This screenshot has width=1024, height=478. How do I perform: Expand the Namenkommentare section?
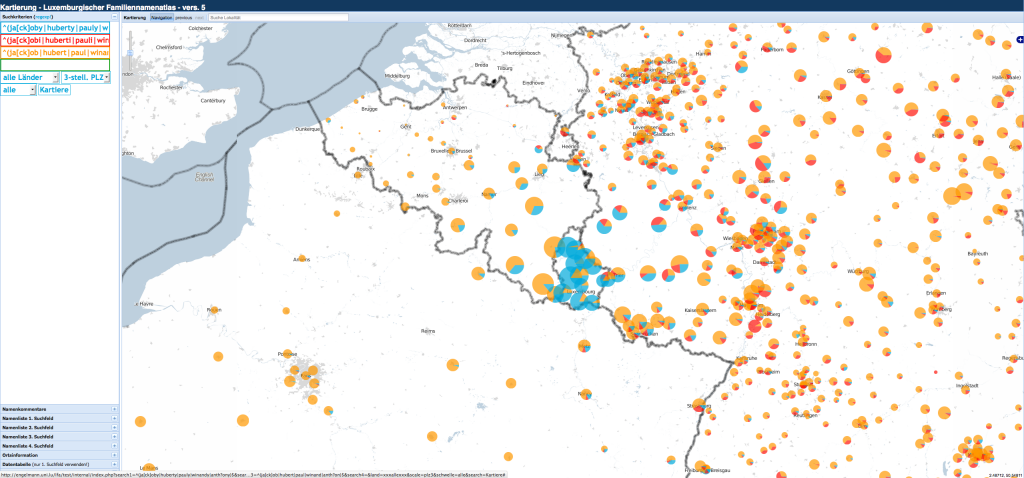point(114,410)
